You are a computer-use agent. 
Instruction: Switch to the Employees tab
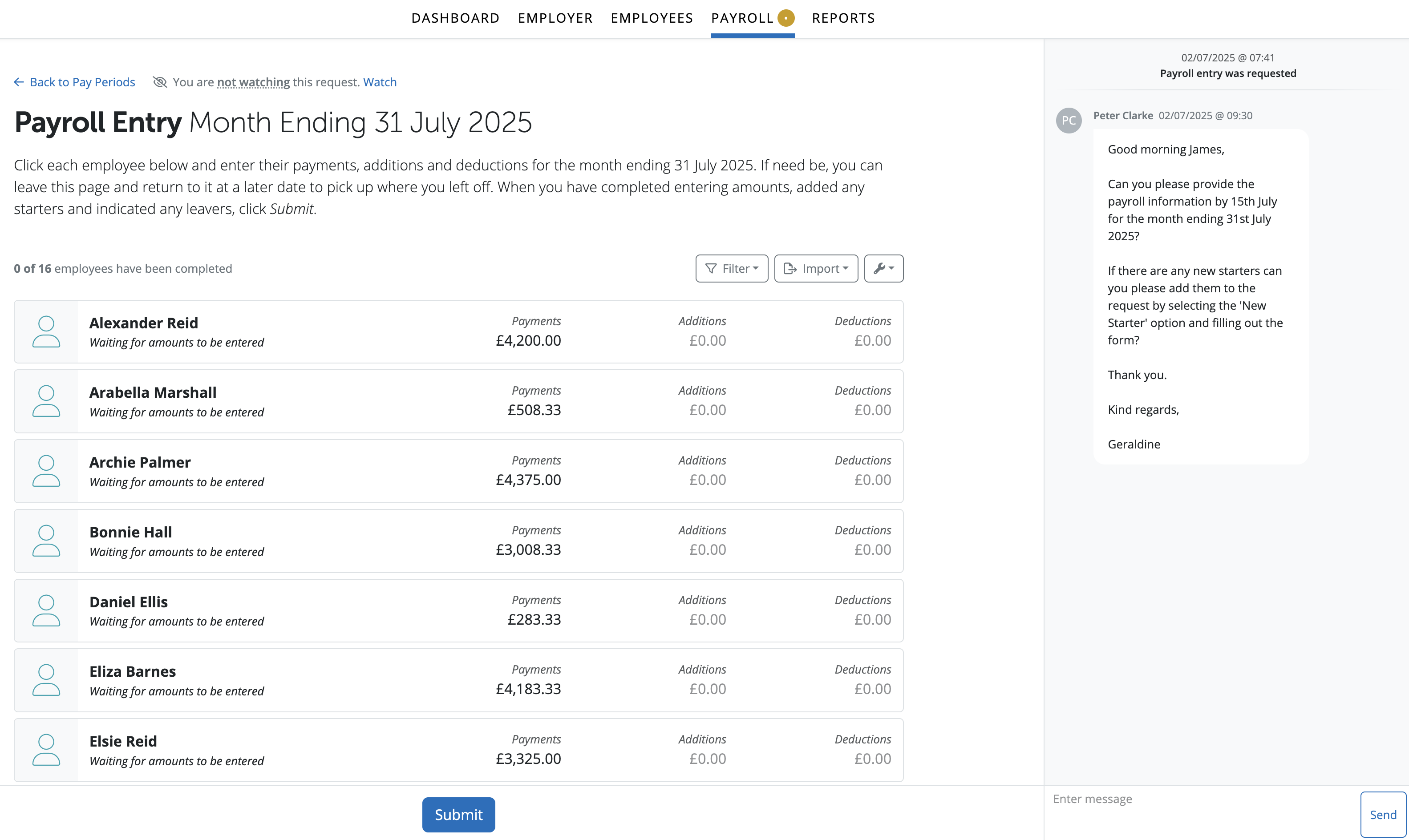tap(652, 18)
